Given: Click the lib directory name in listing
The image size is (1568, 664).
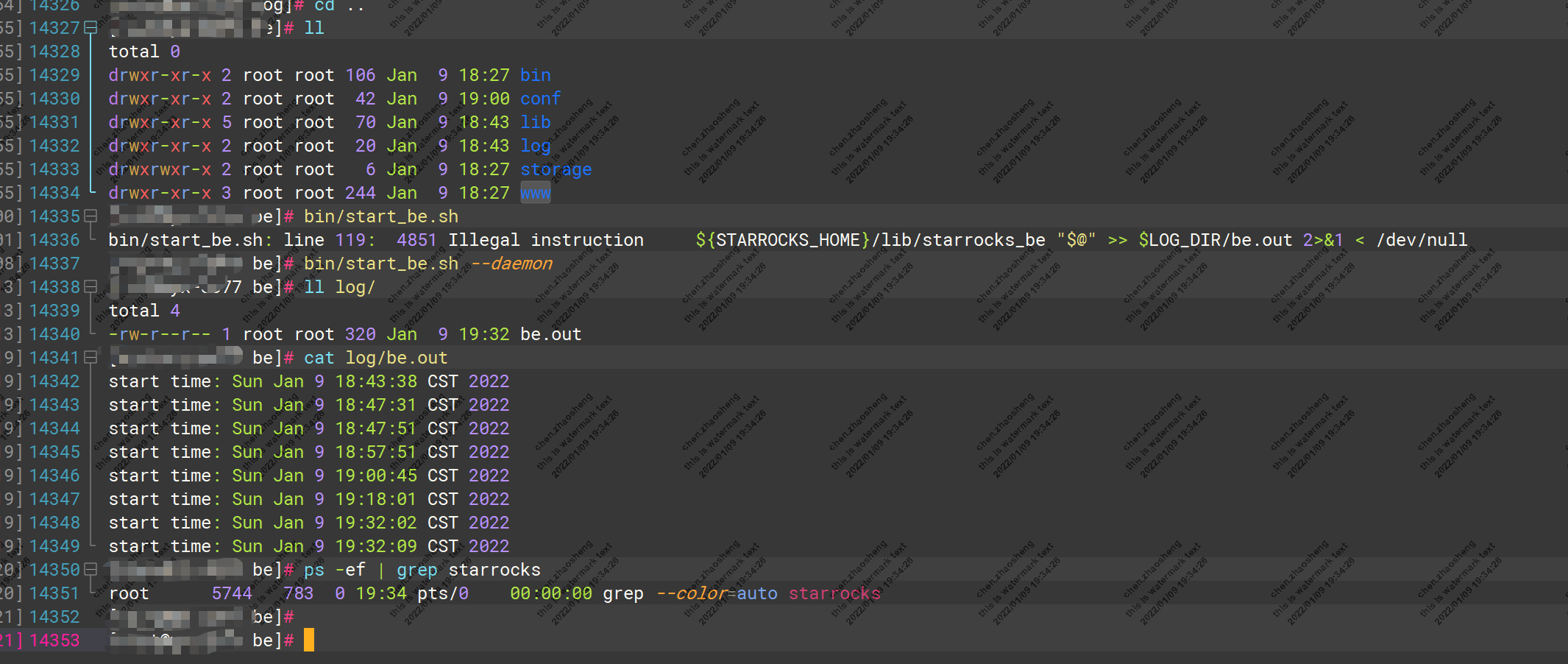Looking at the screenshot, I should click(535, 123).
